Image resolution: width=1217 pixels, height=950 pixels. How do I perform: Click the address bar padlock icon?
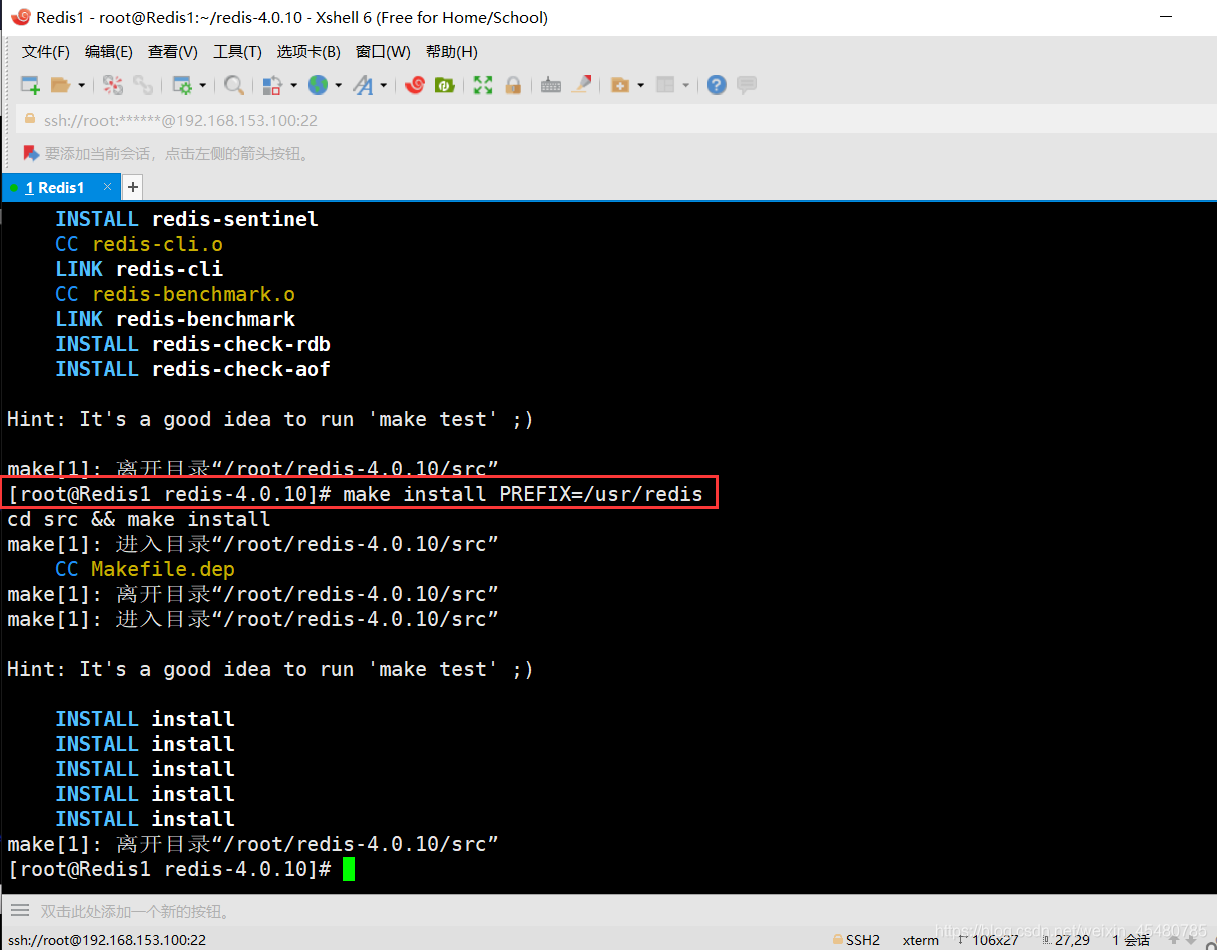(x=30, y=120)
